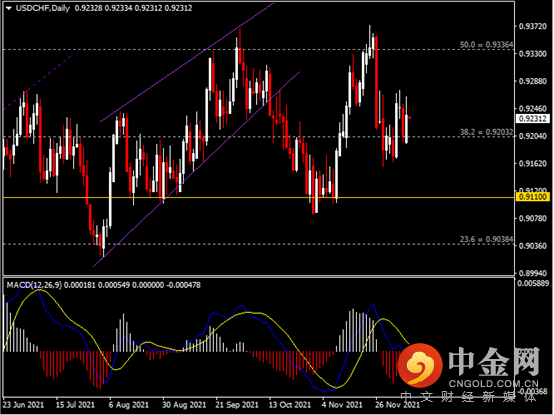This screenshot has width=554, height=415.
Task: Select the 30 Aug 2021 date label
Action: (x=184, y=405)
